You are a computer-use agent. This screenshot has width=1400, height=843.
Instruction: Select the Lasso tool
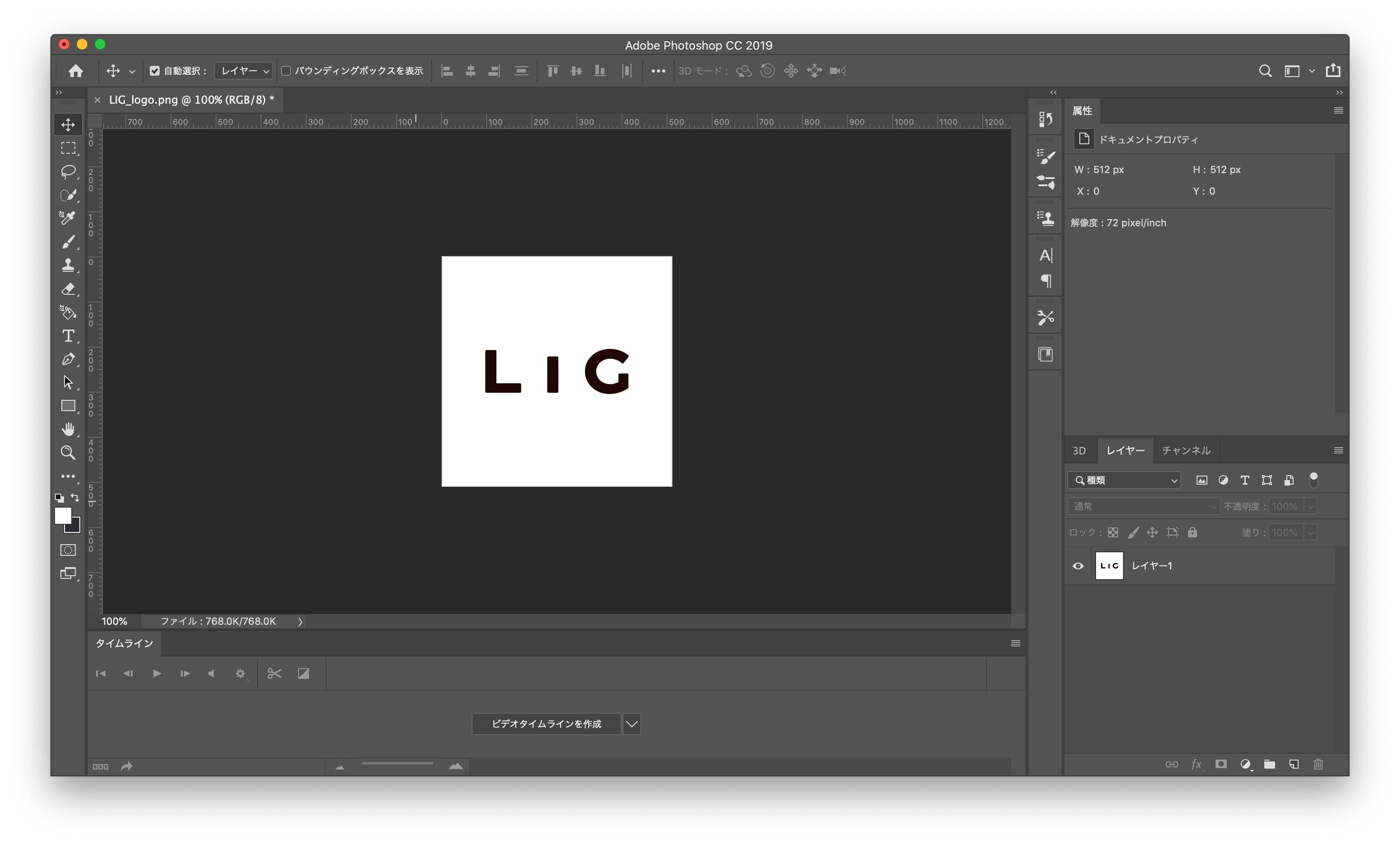[68, 172]
